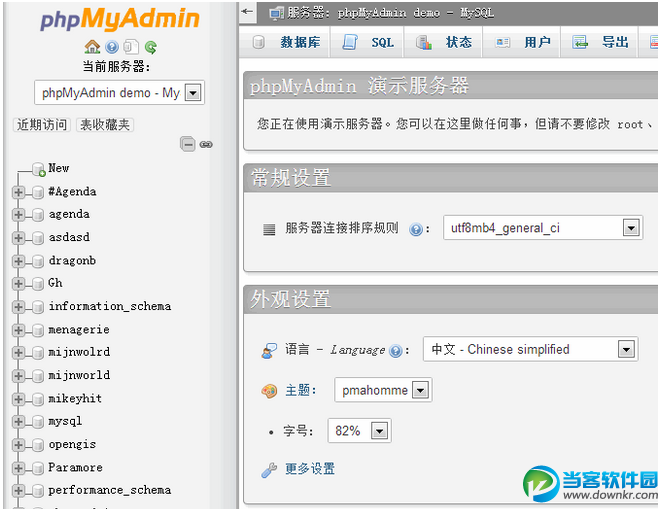Open the 用户 tab
The height and width of the screenshot is (509, 659).
tap(522, 42)
